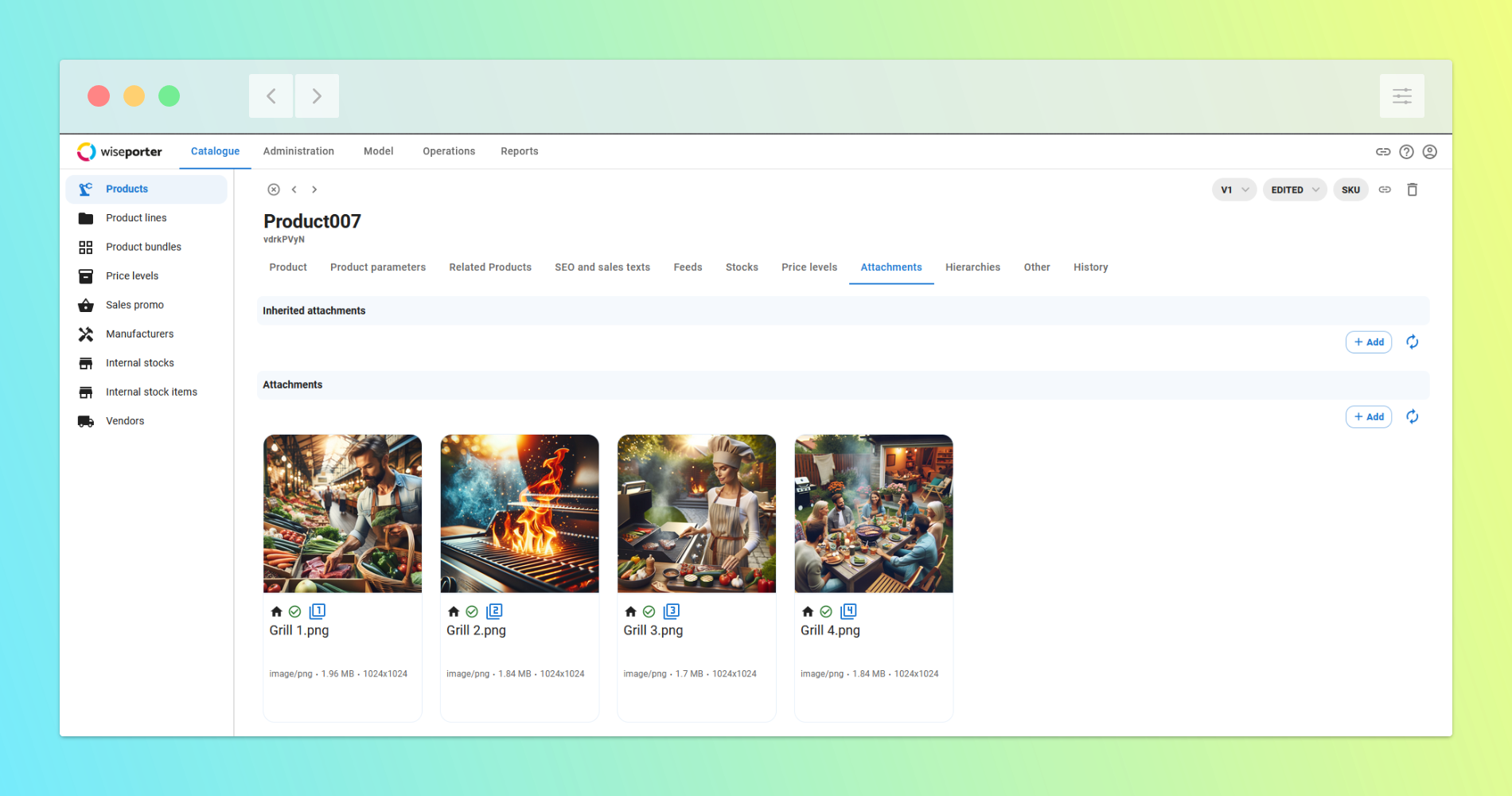The image size is (1512, 796).
Task: Open the EDITED status dropdown
Action: pos(1294,189)
